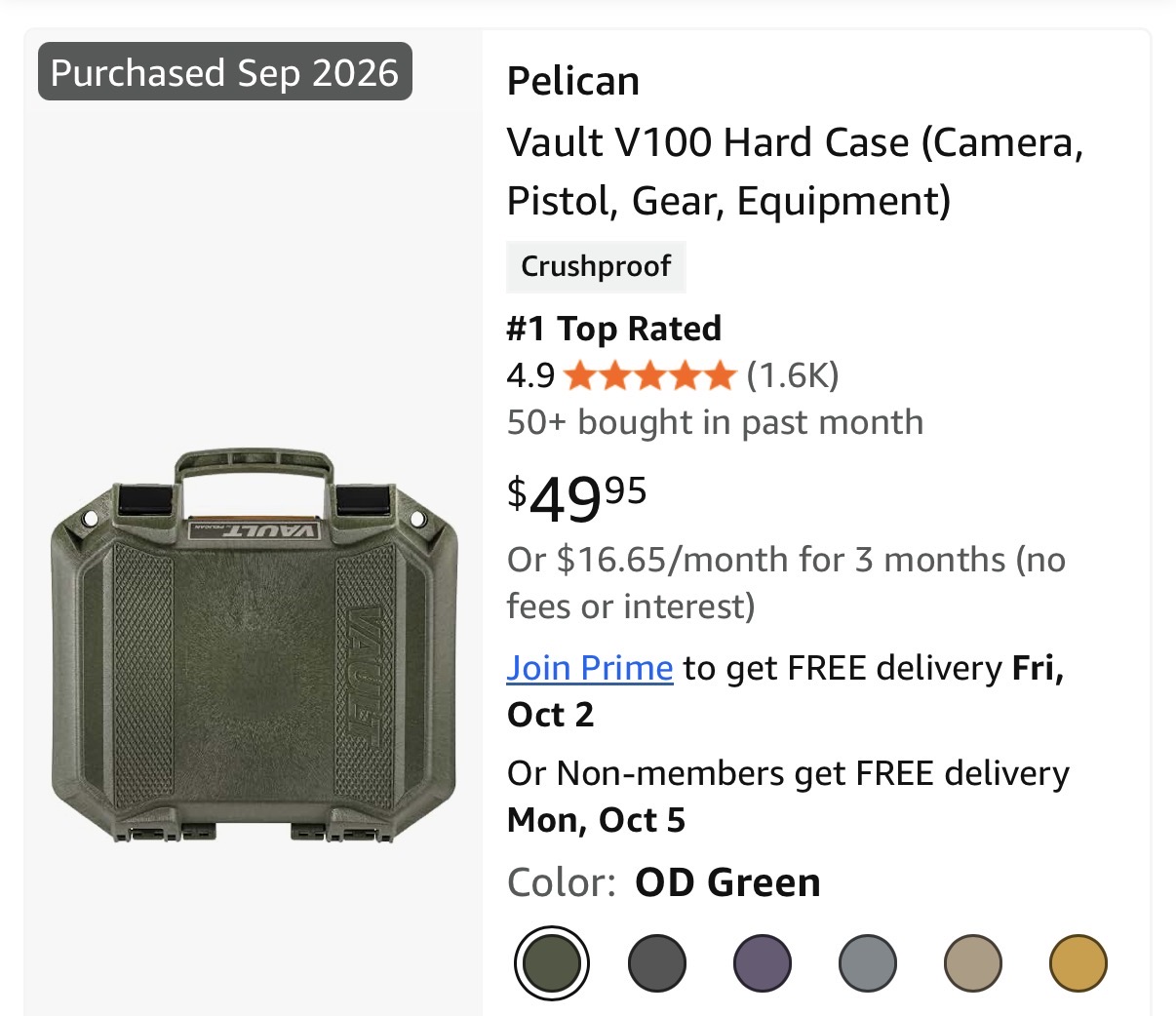Click the Pelican brand name

(573, 82)
